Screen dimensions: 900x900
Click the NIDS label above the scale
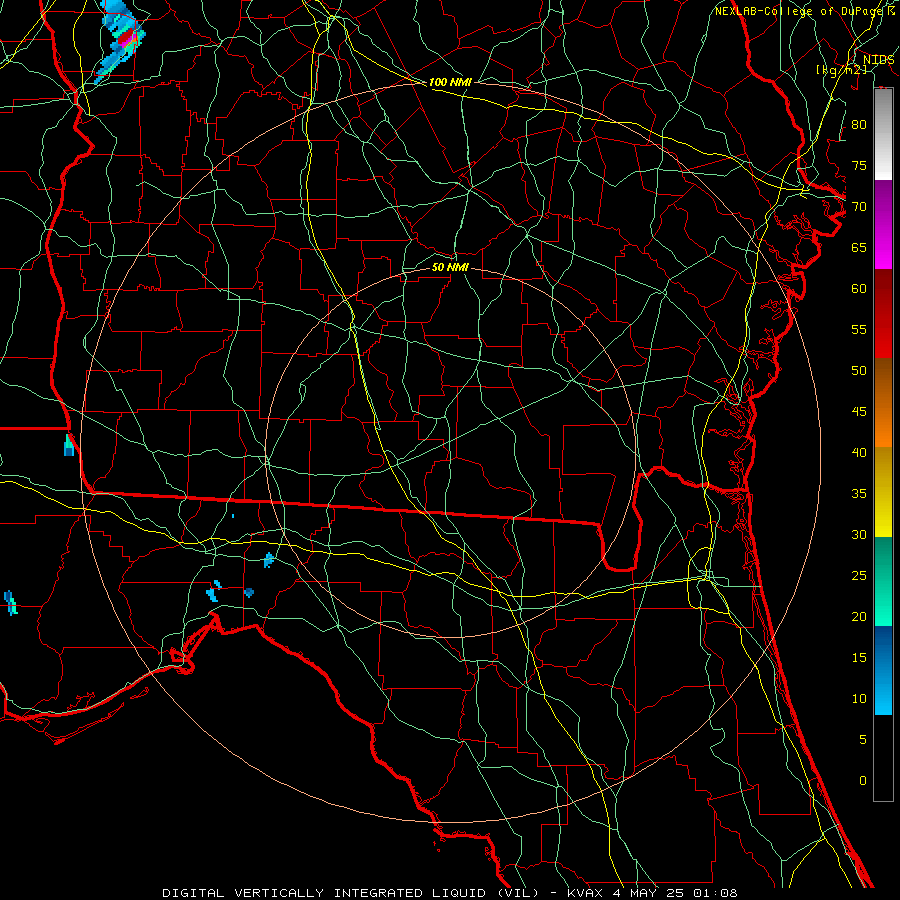878,60
